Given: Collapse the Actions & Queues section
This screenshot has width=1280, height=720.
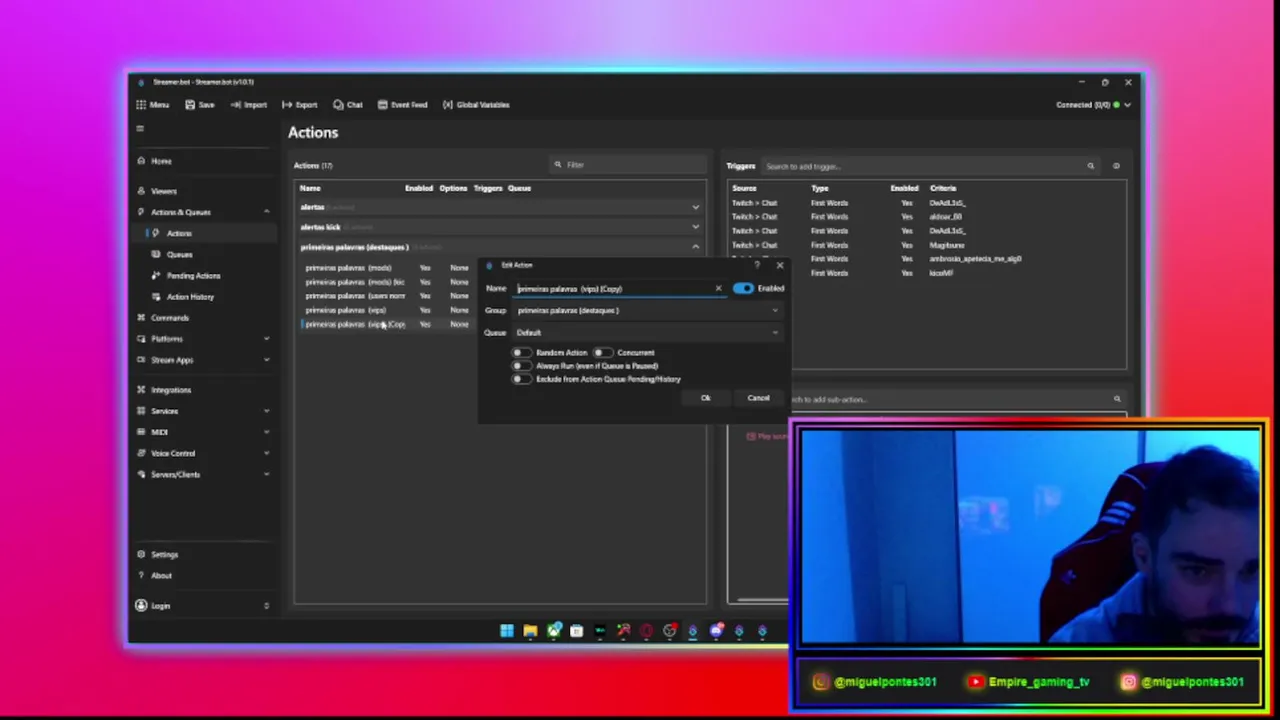Looking at the screenshot, I should (266, 212).
